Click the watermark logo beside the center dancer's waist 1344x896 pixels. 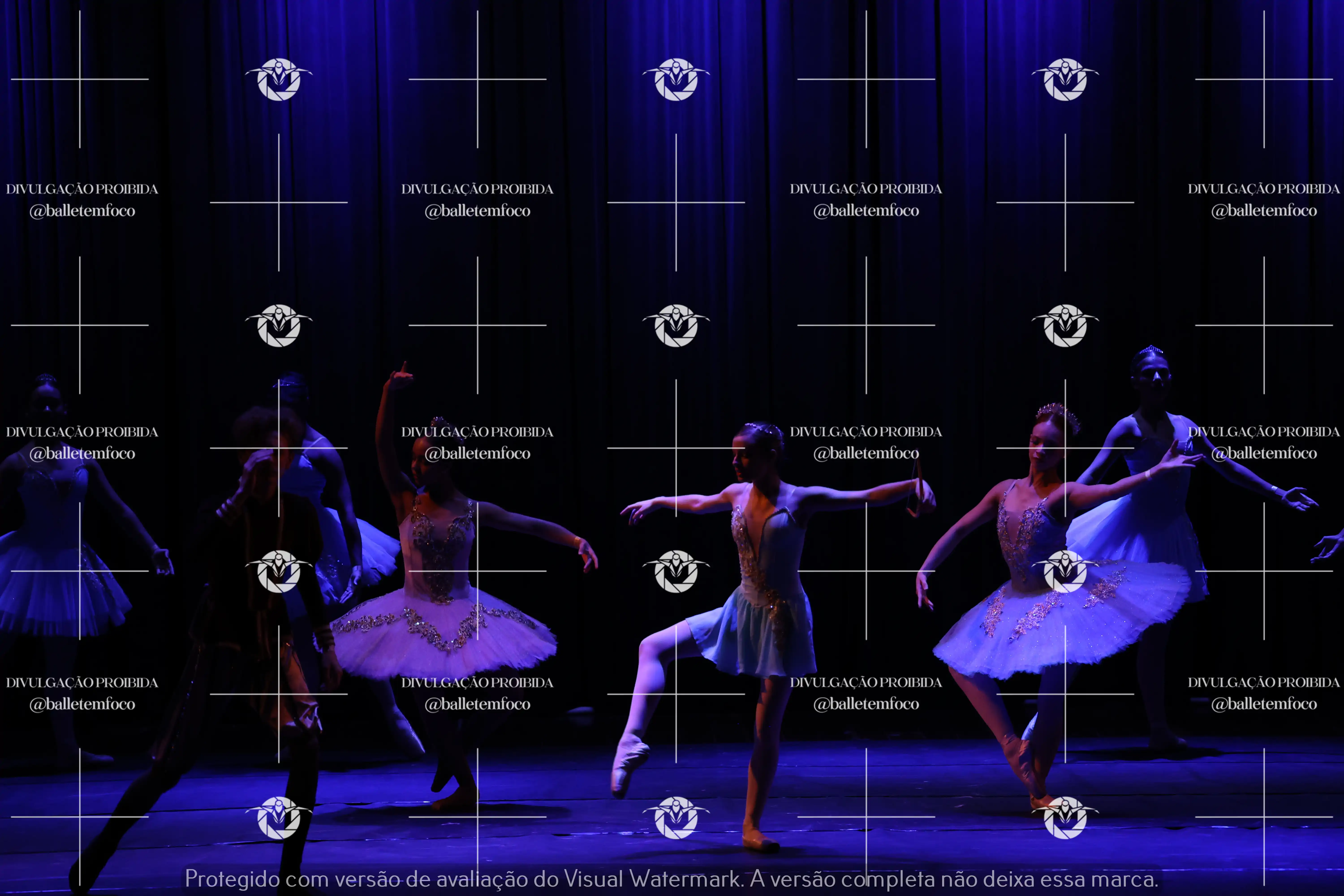tap(676, 571)
